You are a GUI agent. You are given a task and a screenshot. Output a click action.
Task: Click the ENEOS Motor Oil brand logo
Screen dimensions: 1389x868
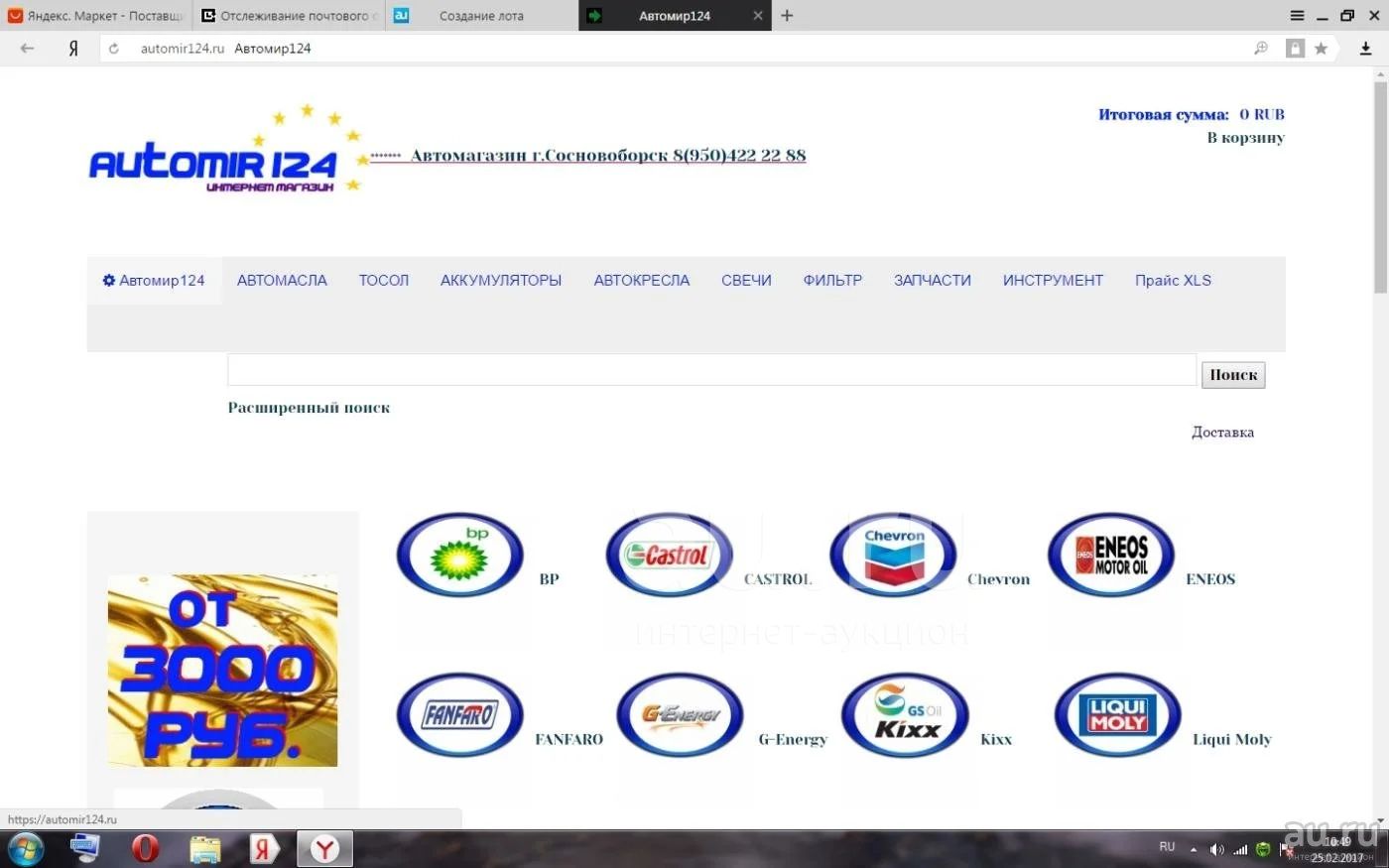click(1111, 556)
